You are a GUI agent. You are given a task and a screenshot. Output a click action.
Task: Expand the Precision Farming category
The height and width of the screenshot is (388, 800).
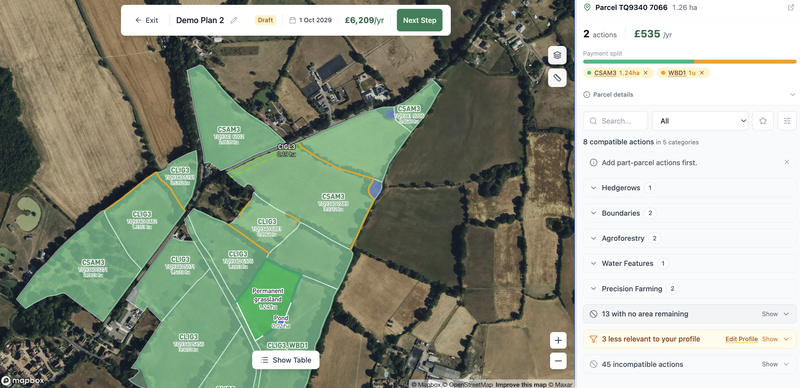click(690, 289)
